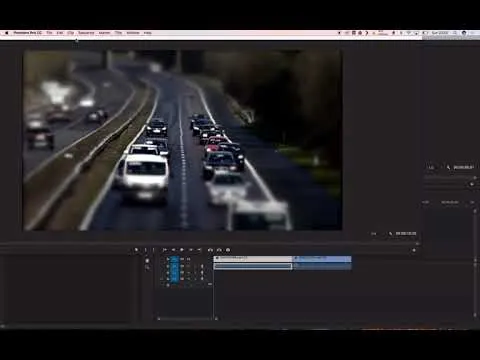Step forward one frame
Image resolution: width=480 pixels, height=360 pixels.
coord(191,250)
